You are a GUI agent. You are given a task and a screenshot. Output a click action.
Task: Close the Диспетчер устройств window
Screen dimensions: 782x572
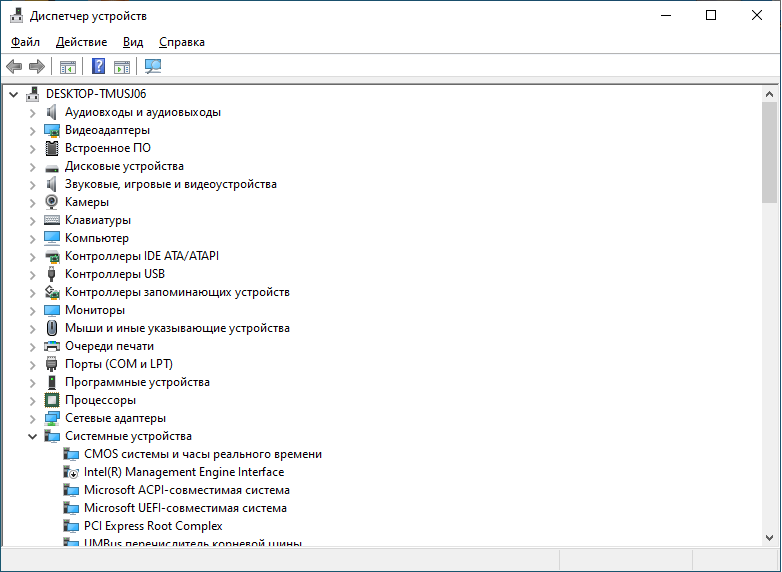[757, 15]
